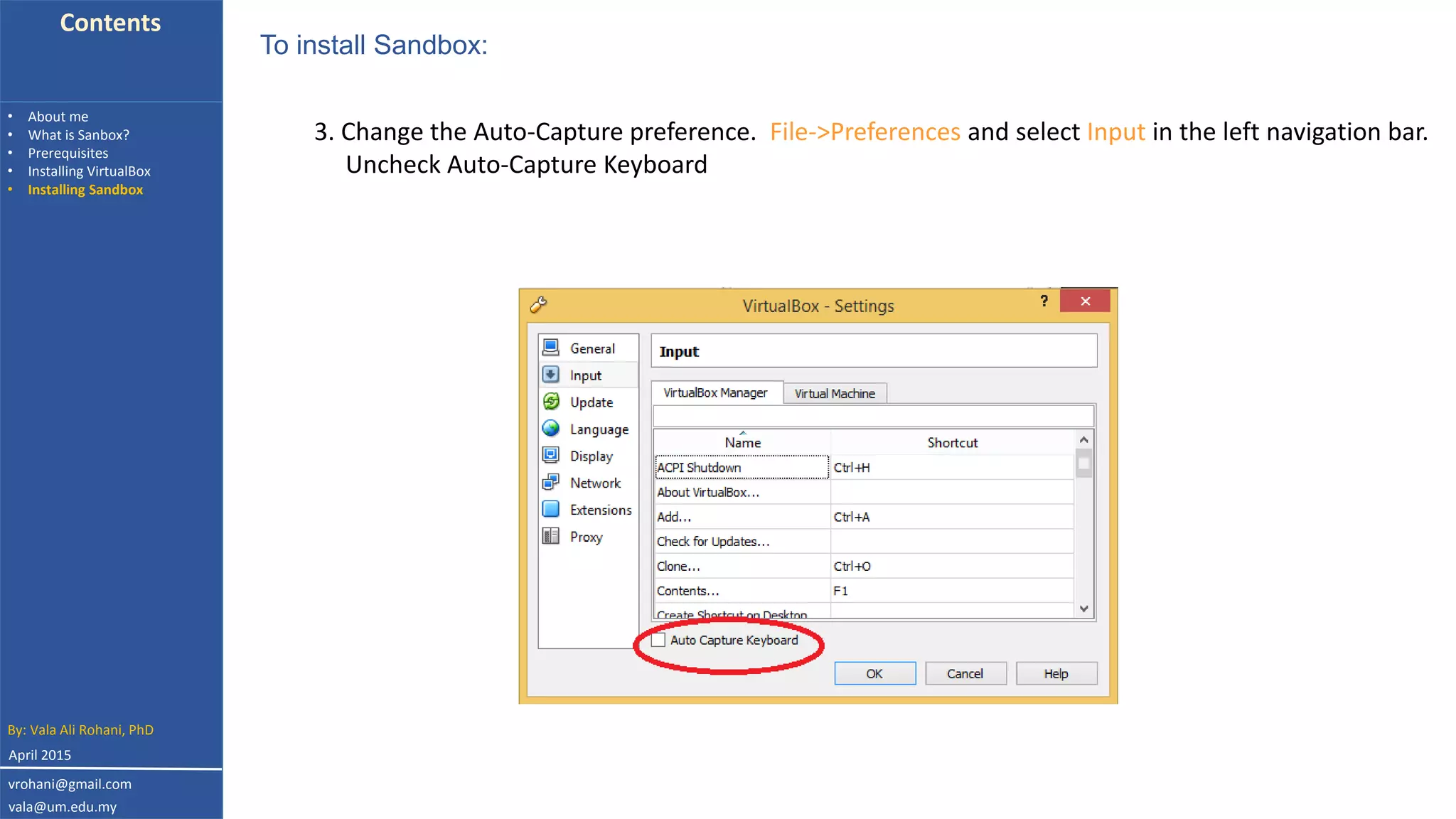1456x819 pixels.
Task: Click the Network computers icon
Action: click(551, 483)
